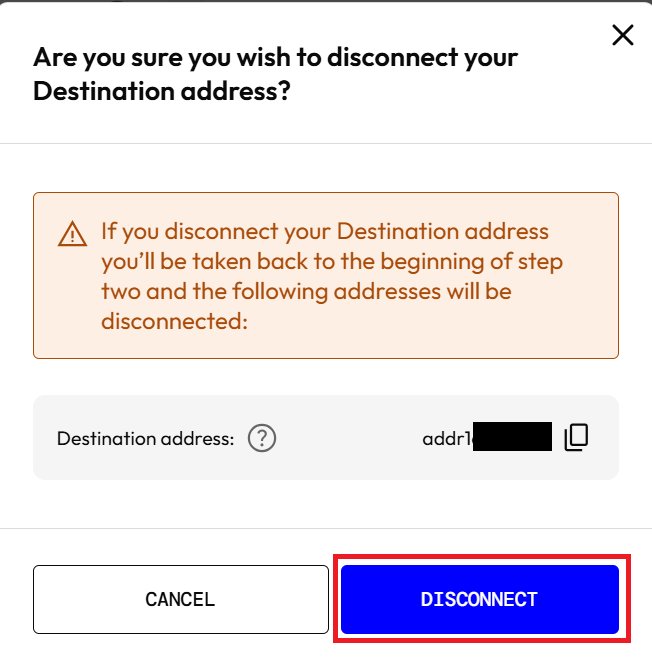The height and width of the screenshot is (666, 652).
Task: Click the orange warning triangle icon
Action: point(72,234)
